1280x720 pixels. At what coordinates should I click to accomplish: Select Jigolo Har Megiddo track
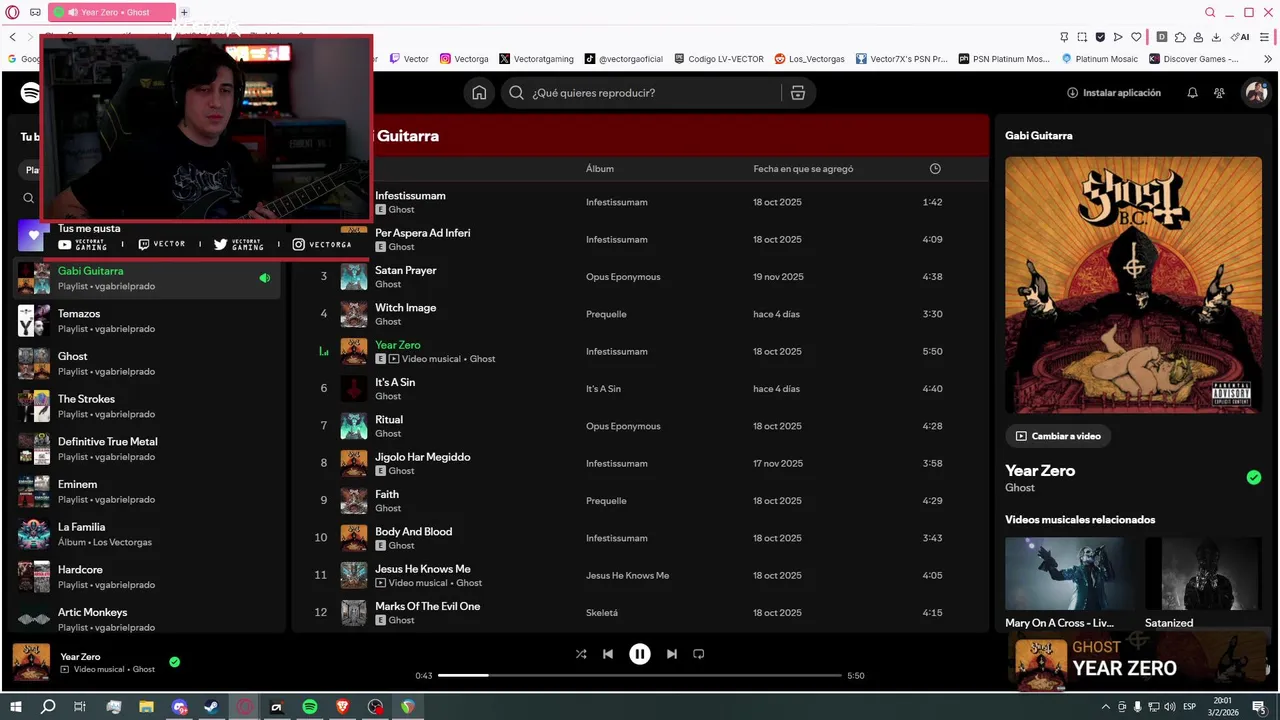pos(640,463)
